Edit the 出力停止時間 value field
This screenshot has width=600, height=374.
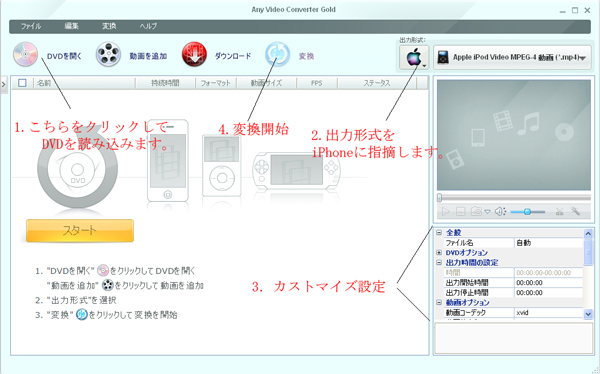549,292
